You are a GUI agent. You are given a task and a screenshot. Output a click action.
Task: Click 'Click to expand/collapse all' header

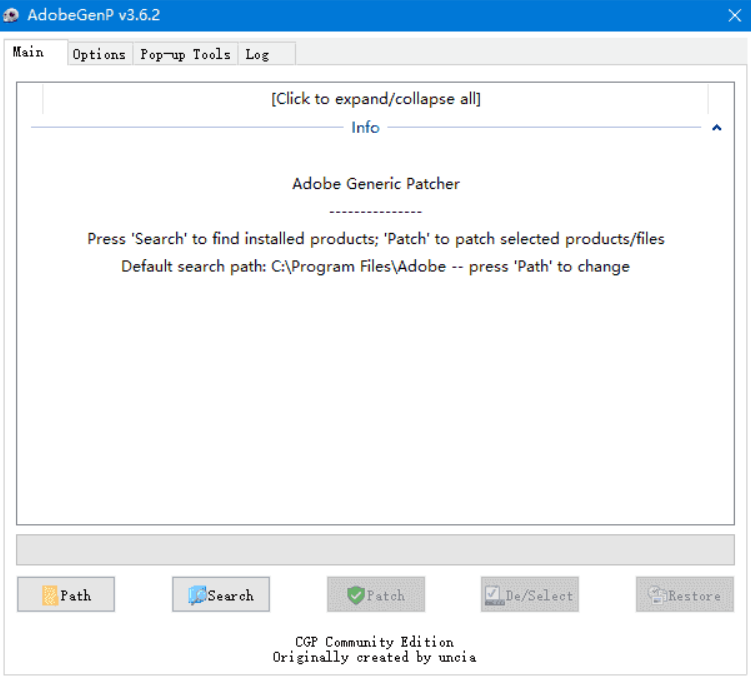pyautogui.click(x=375, y=99)
